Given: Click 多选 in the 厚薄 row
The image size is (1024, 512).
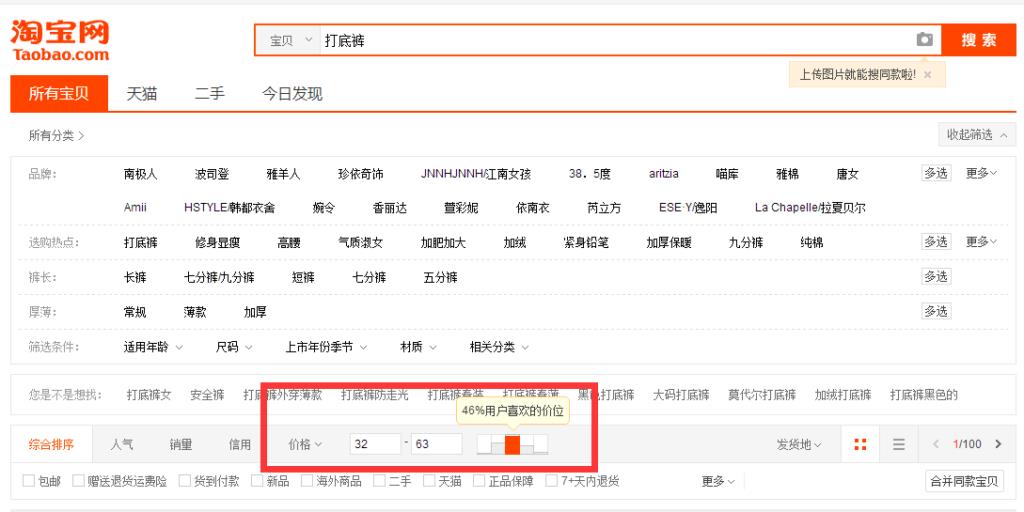Looking at the screenshot, I should coord(936,312).
